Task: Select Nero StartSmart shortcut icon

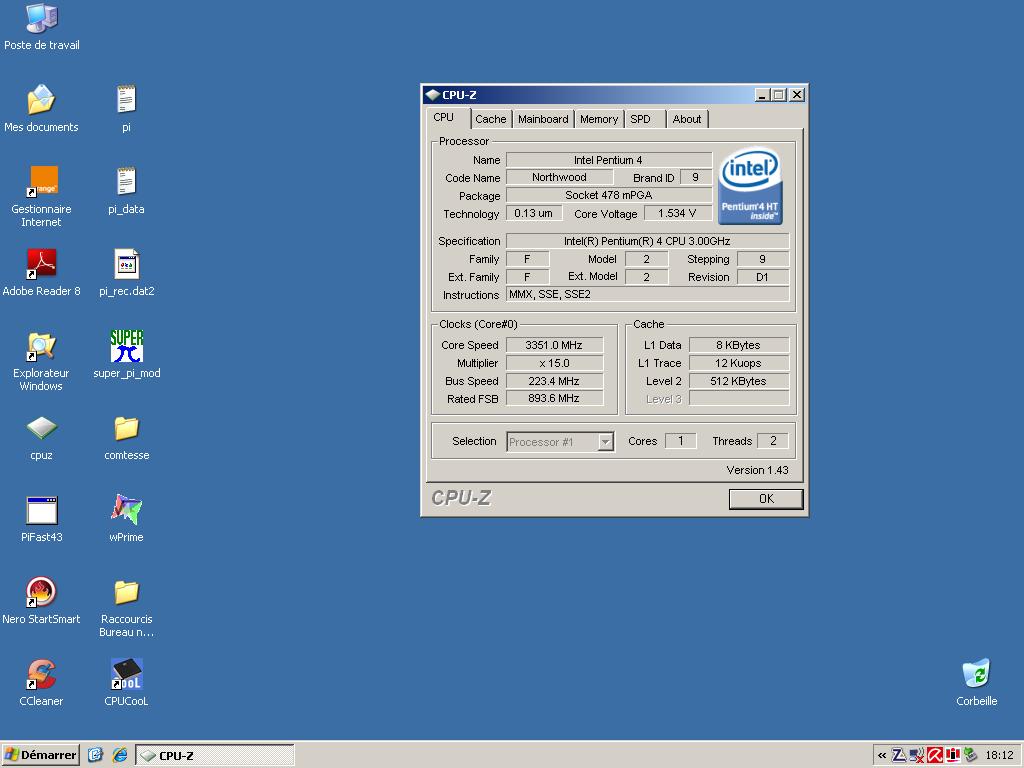Action: [41, 592]
